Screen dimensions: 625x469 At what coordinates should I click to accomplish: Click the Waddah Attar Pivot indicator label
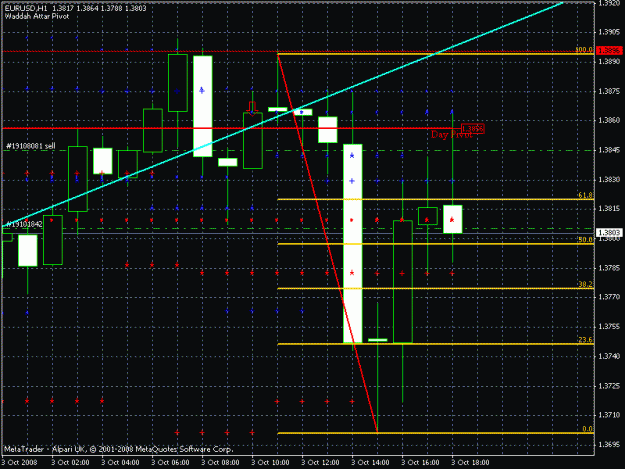pos(37,16)
